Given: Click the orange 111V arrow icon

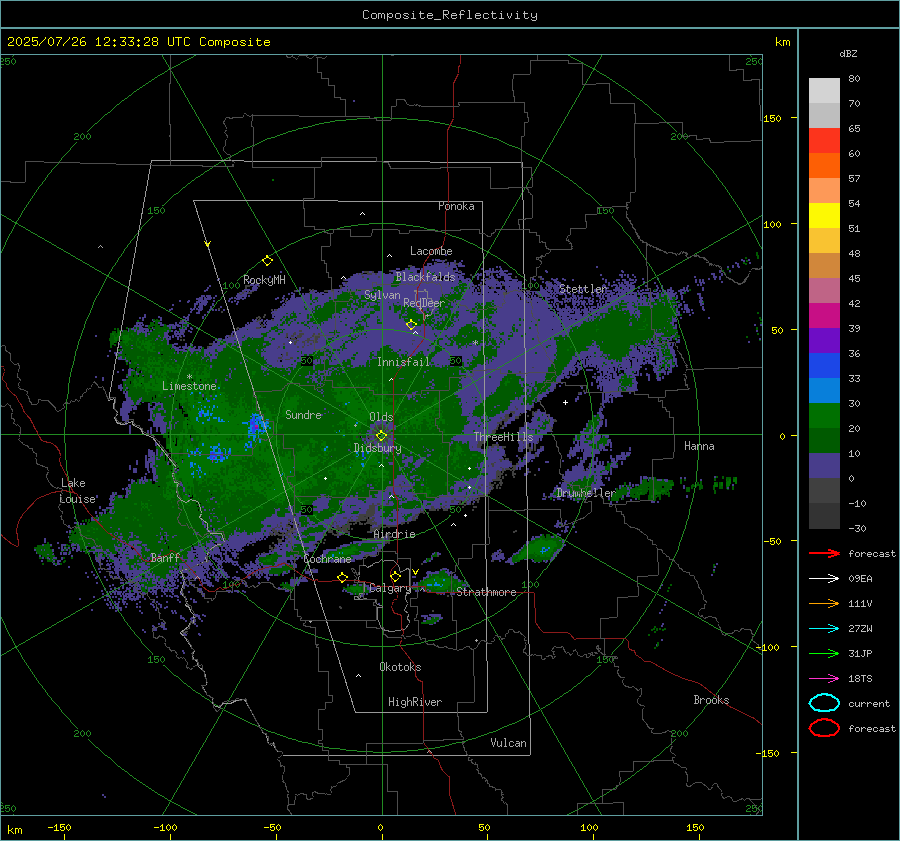Looking at the screenshot, I should click(824, 603).
